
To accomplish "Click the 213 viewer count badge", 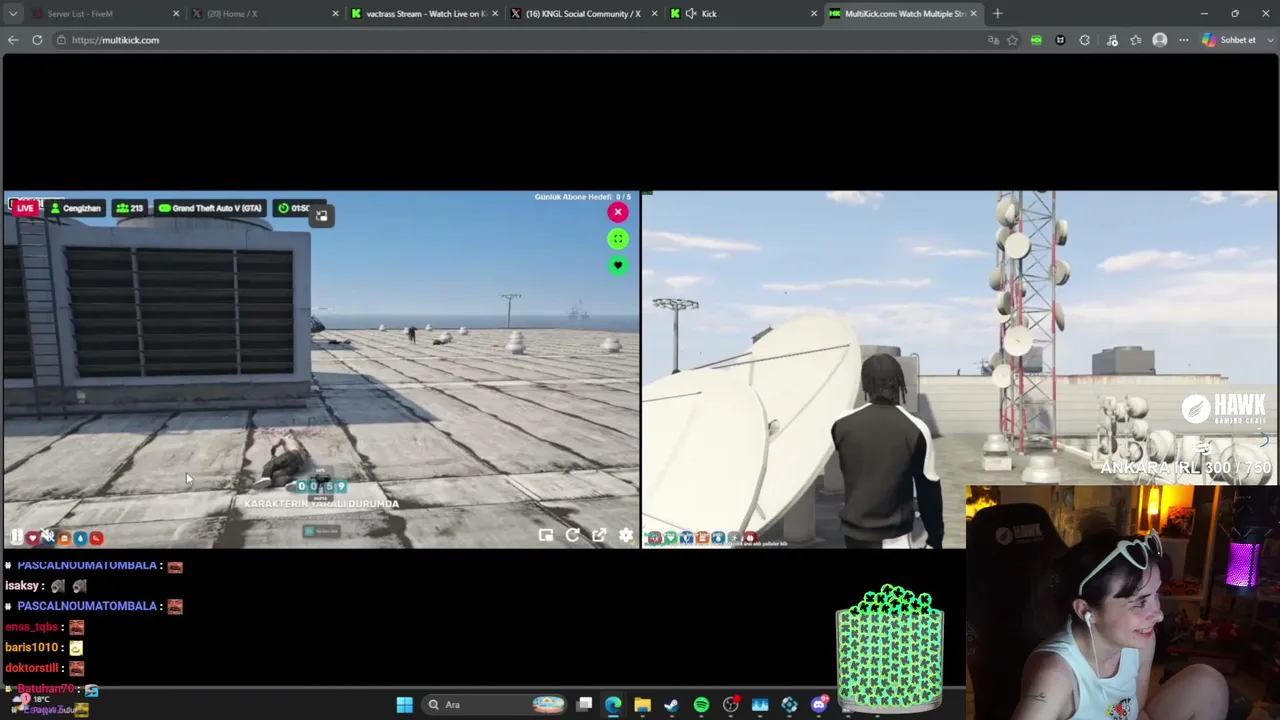I will pos(130,208).
